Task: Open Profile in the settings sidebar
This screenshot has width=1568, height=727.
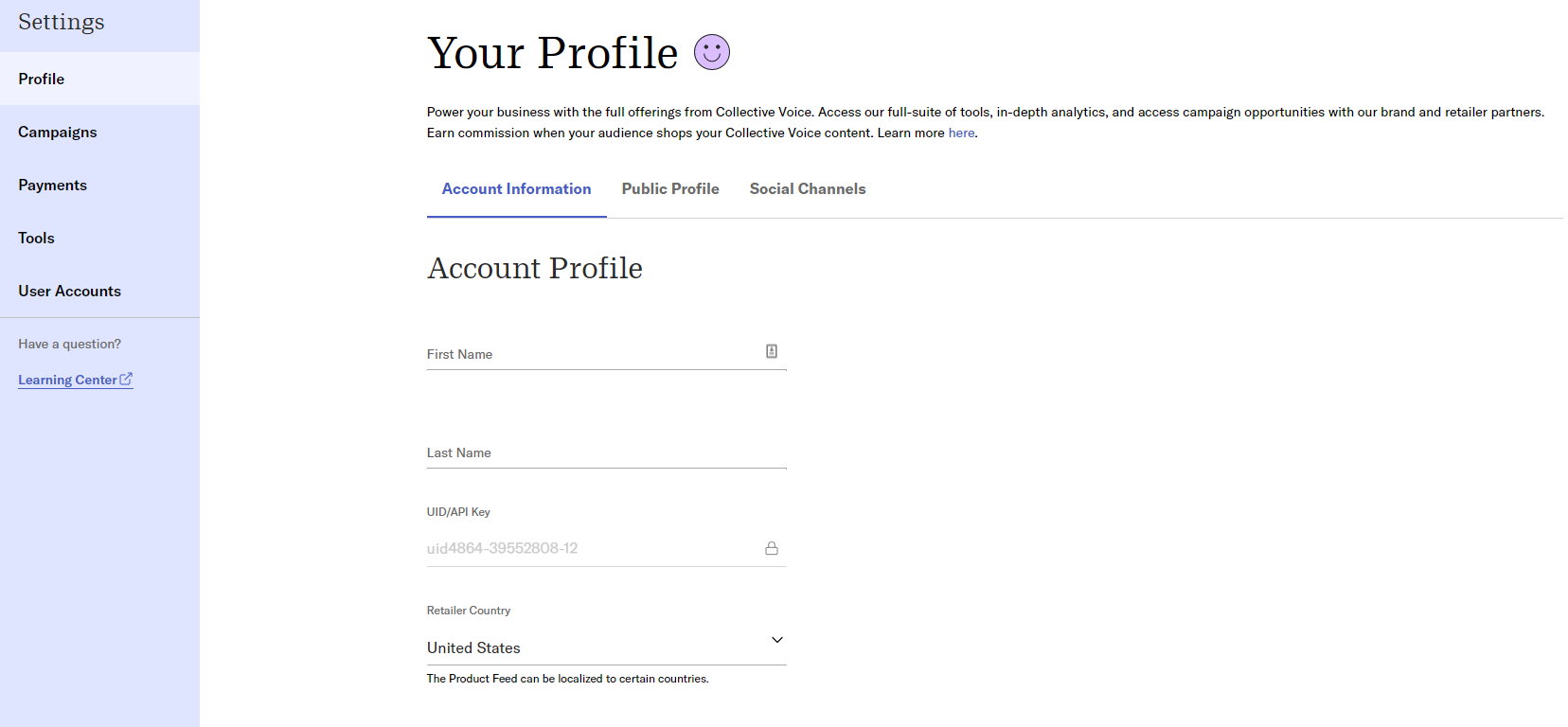Action: click(x=99, y=79)
